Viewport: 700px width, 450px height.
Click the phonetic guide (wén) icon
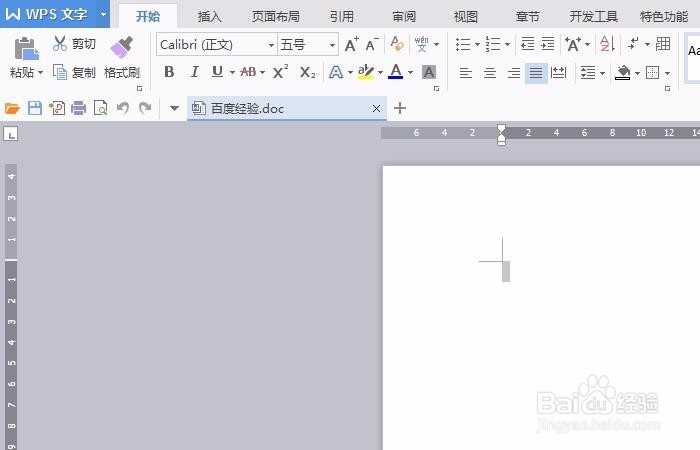pyautogui.click(x=421, y=44)
